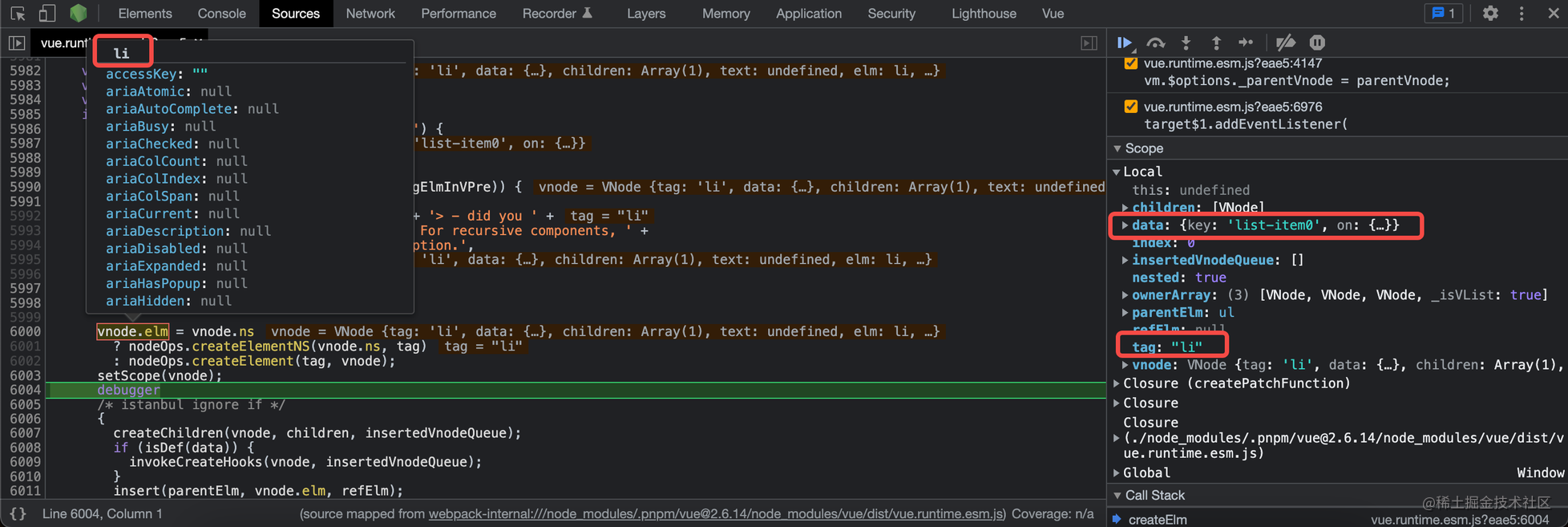Open the Performance tab
Viewport: 1568px width, 527px height.
click(459, 14)
